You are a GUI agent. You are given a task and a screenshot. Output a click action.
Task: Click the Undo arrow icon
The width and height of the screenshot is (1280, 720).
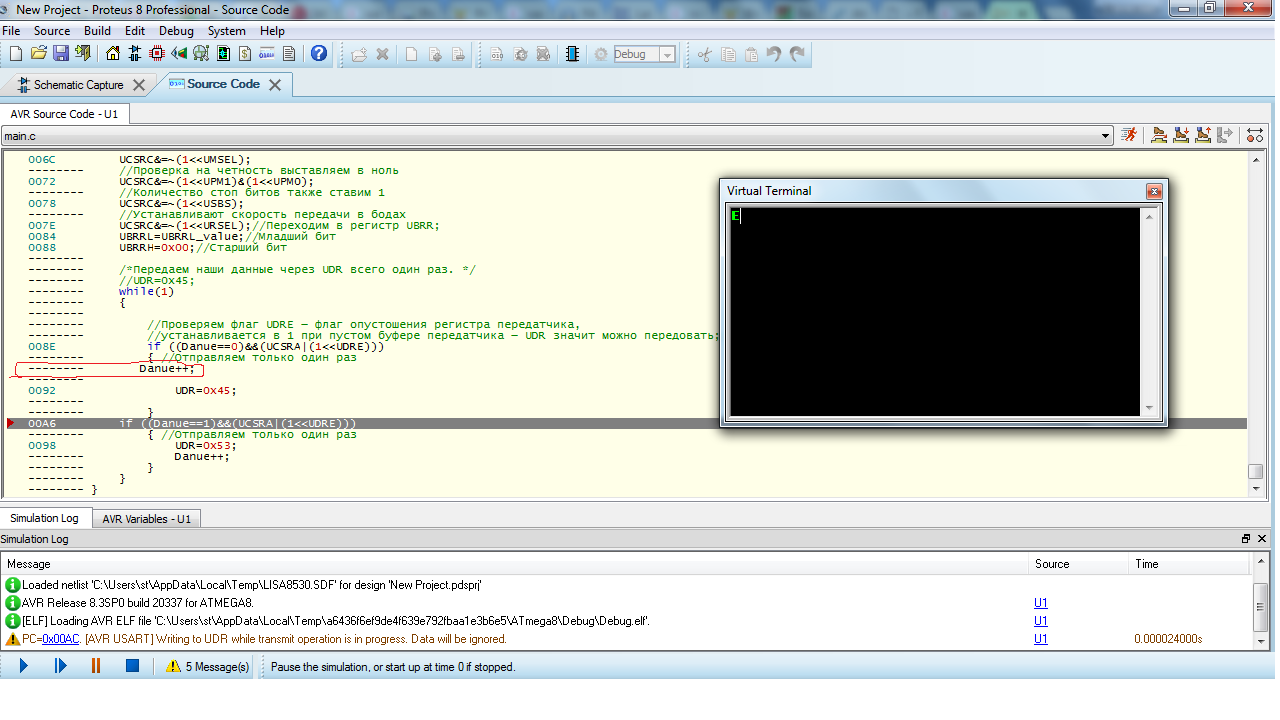[x=773, y=54]
